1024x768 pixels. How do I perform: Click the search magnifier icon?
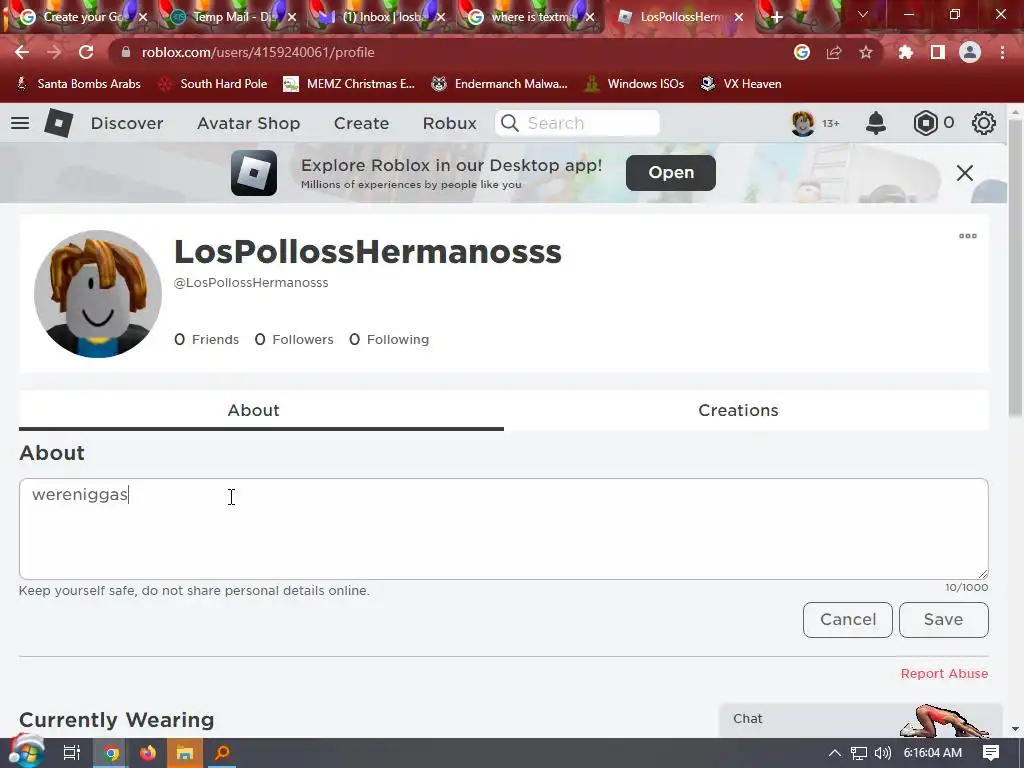509,123
